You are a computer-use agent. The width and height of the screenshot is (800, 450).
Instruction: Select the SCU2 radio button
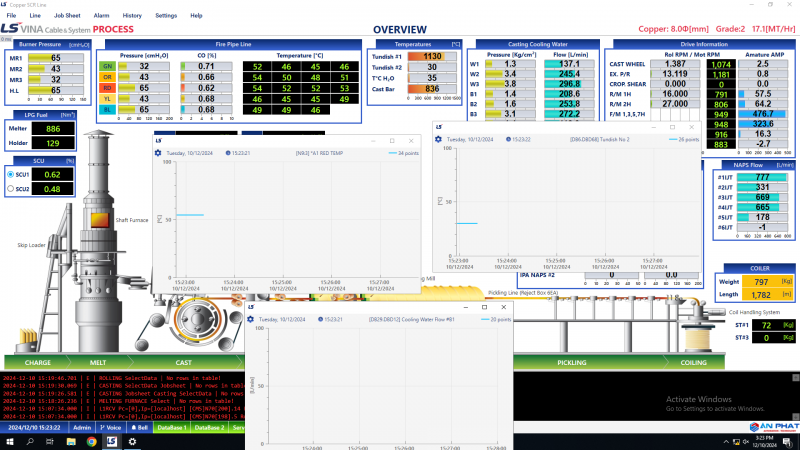[11, 188]
